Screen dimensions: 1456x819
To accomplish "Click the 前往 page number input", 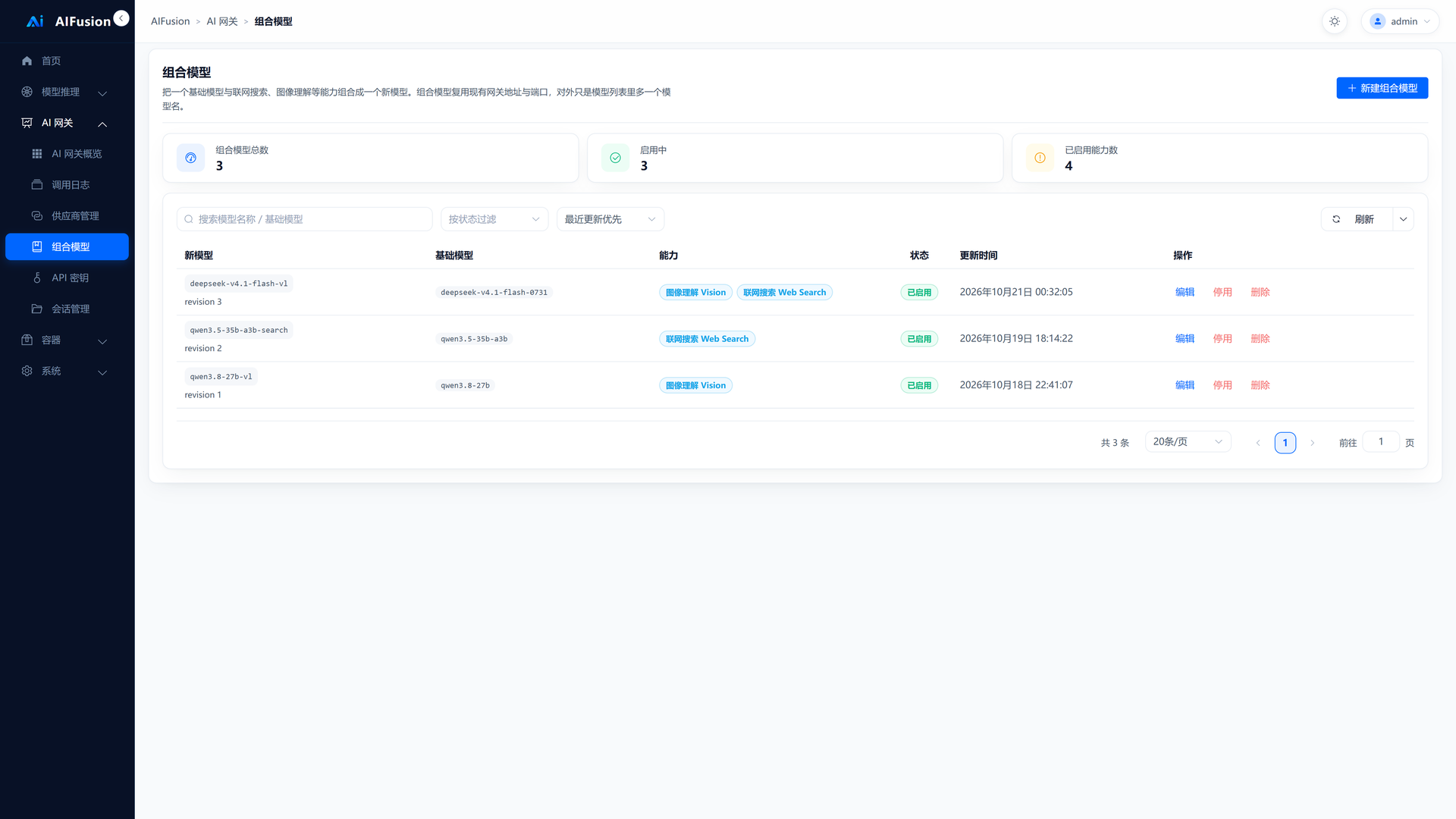I will 1381,442.
